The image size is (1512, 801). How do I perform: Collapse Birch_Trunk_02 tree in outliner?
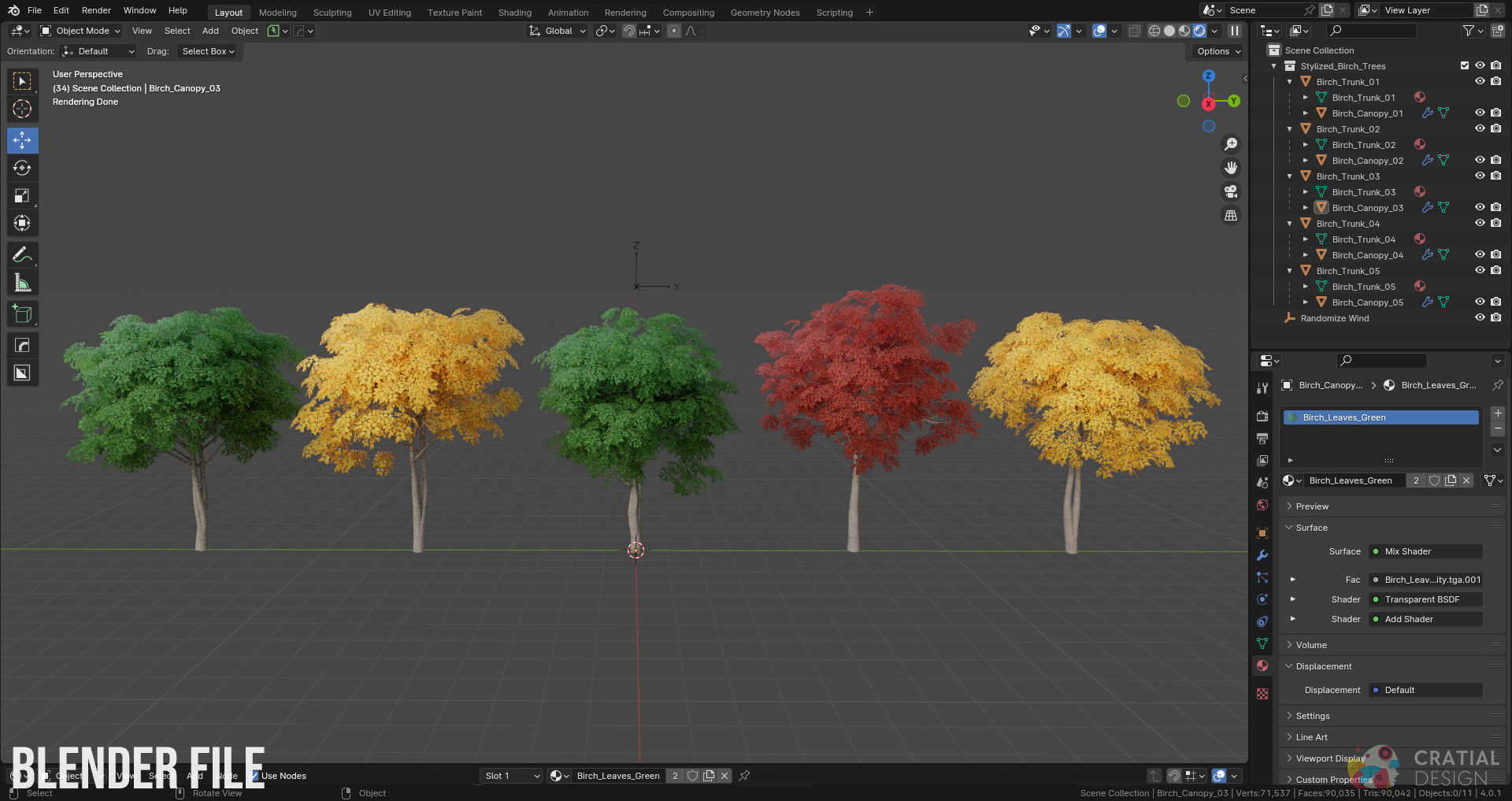(1290, 129)
